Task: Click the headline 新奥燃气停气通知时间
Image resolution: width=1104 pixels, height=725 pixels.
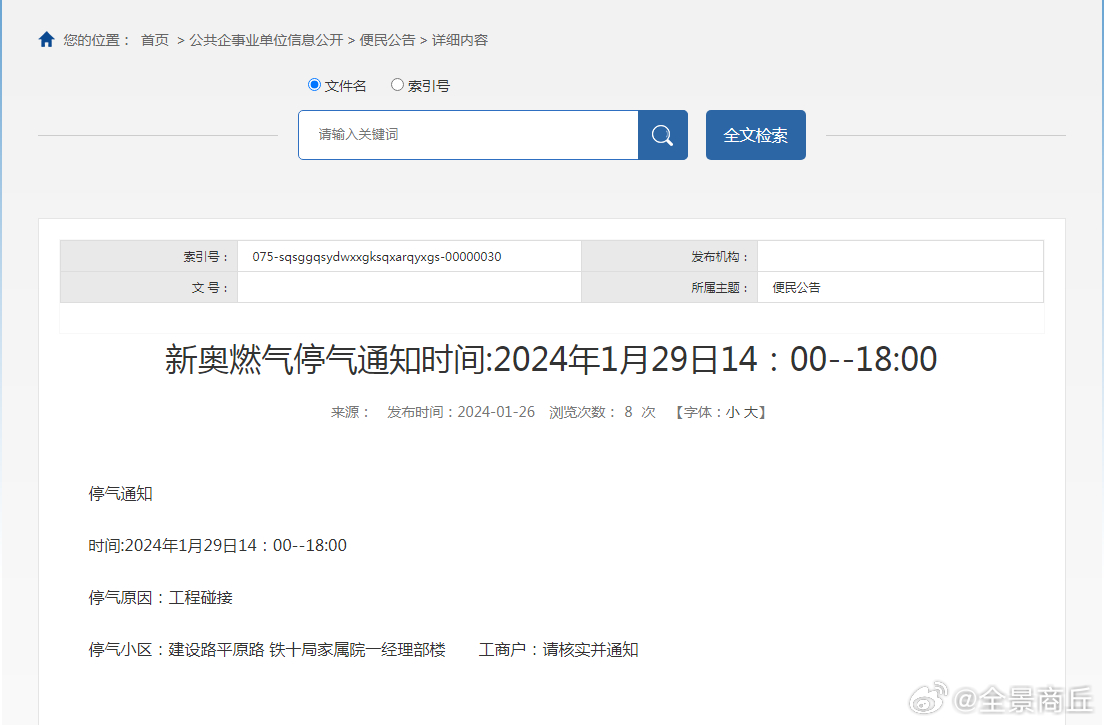Action: (551, 359)
